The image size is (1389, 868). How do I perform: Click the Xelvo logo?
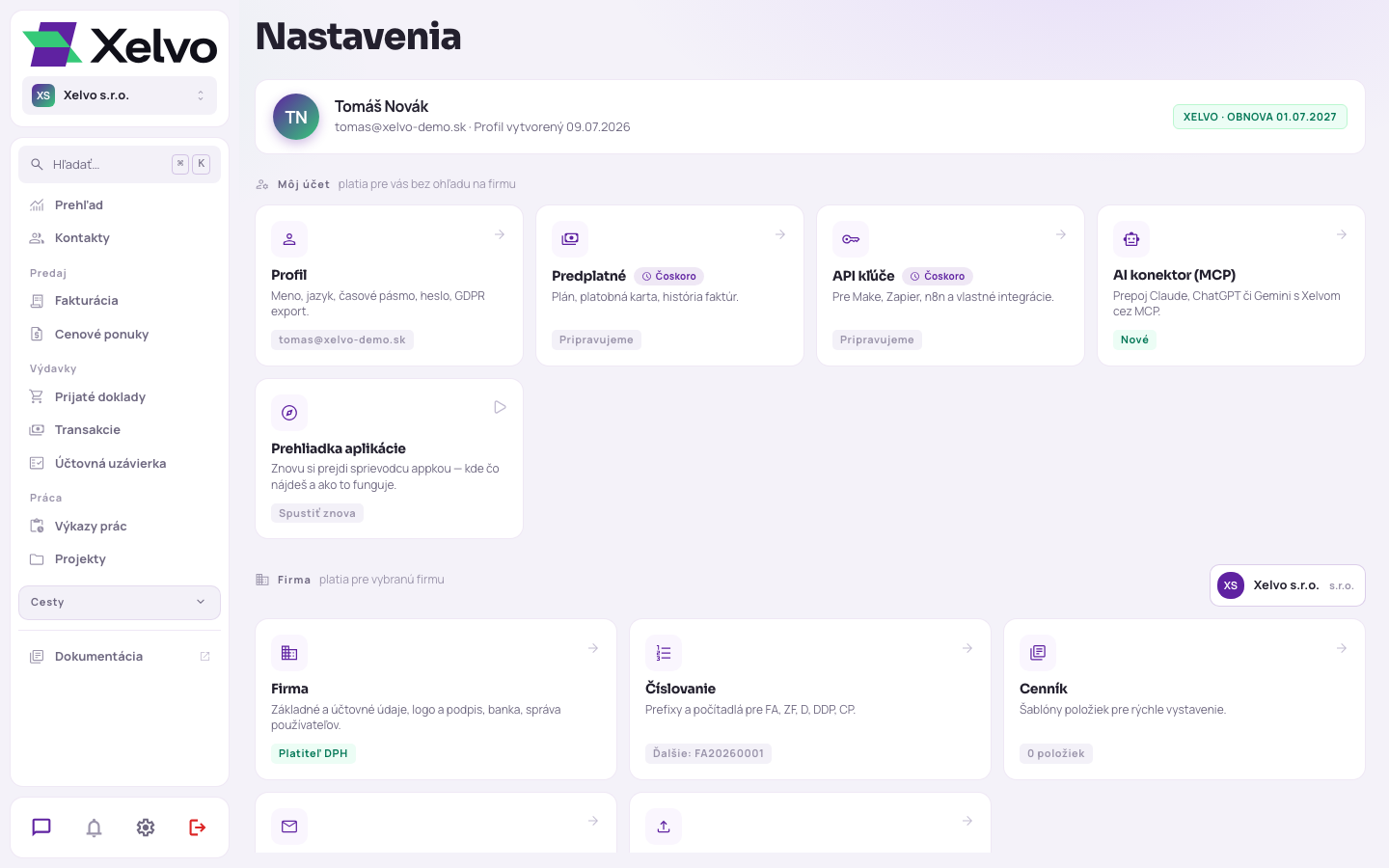(120, 44)
